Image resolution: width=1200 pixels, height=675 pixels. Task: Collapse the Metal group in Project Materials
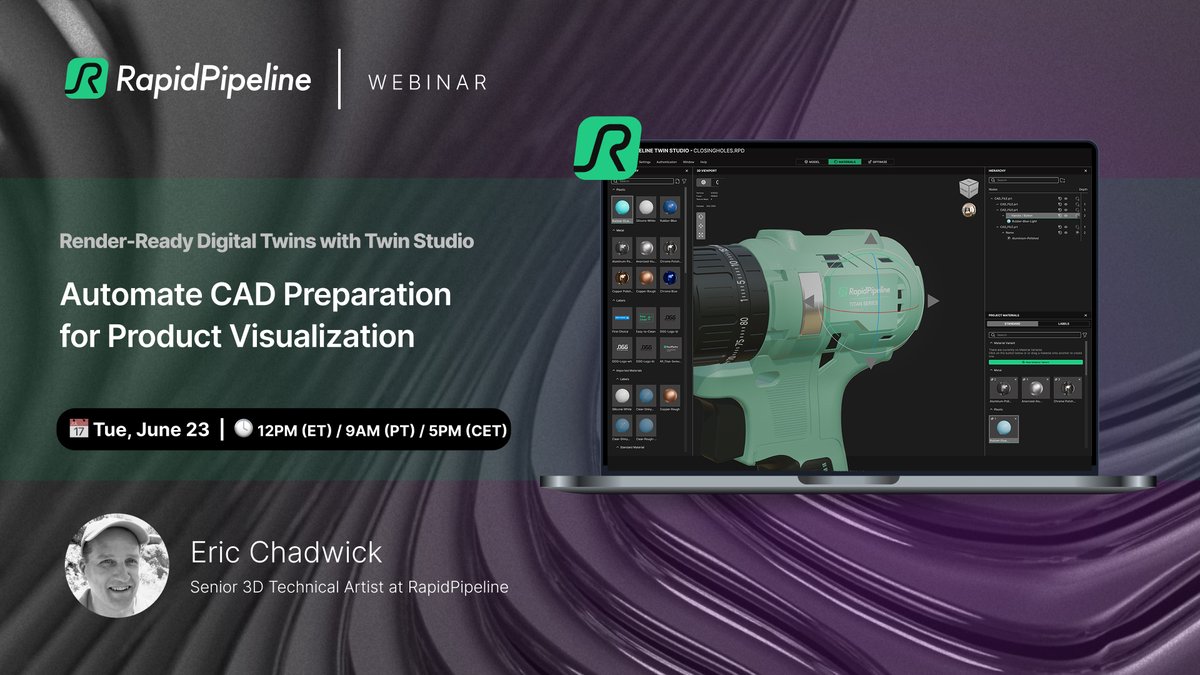(991, 370)
